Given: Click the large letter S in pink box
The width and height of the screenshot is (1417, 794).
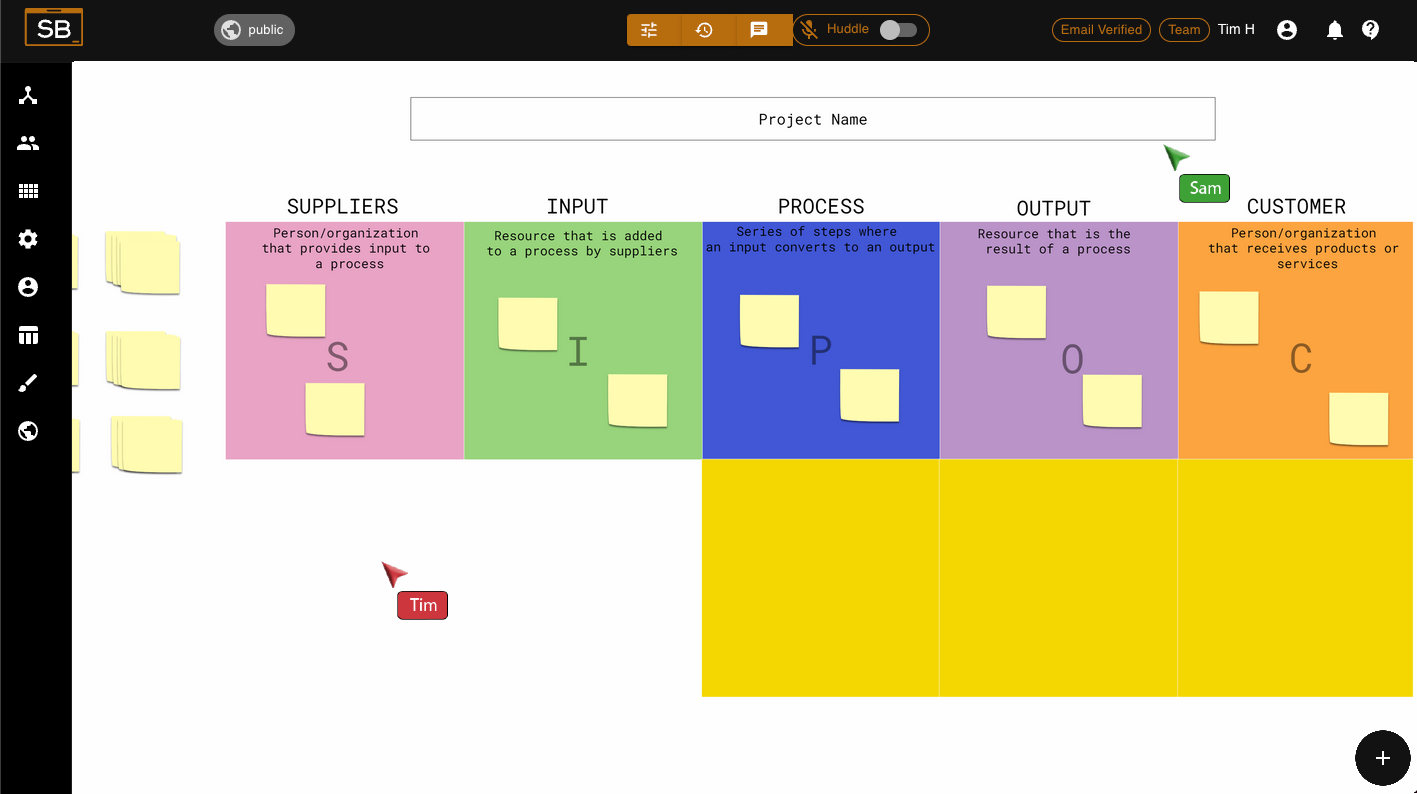Looking at the screenshot, I should tap(338, 358).
